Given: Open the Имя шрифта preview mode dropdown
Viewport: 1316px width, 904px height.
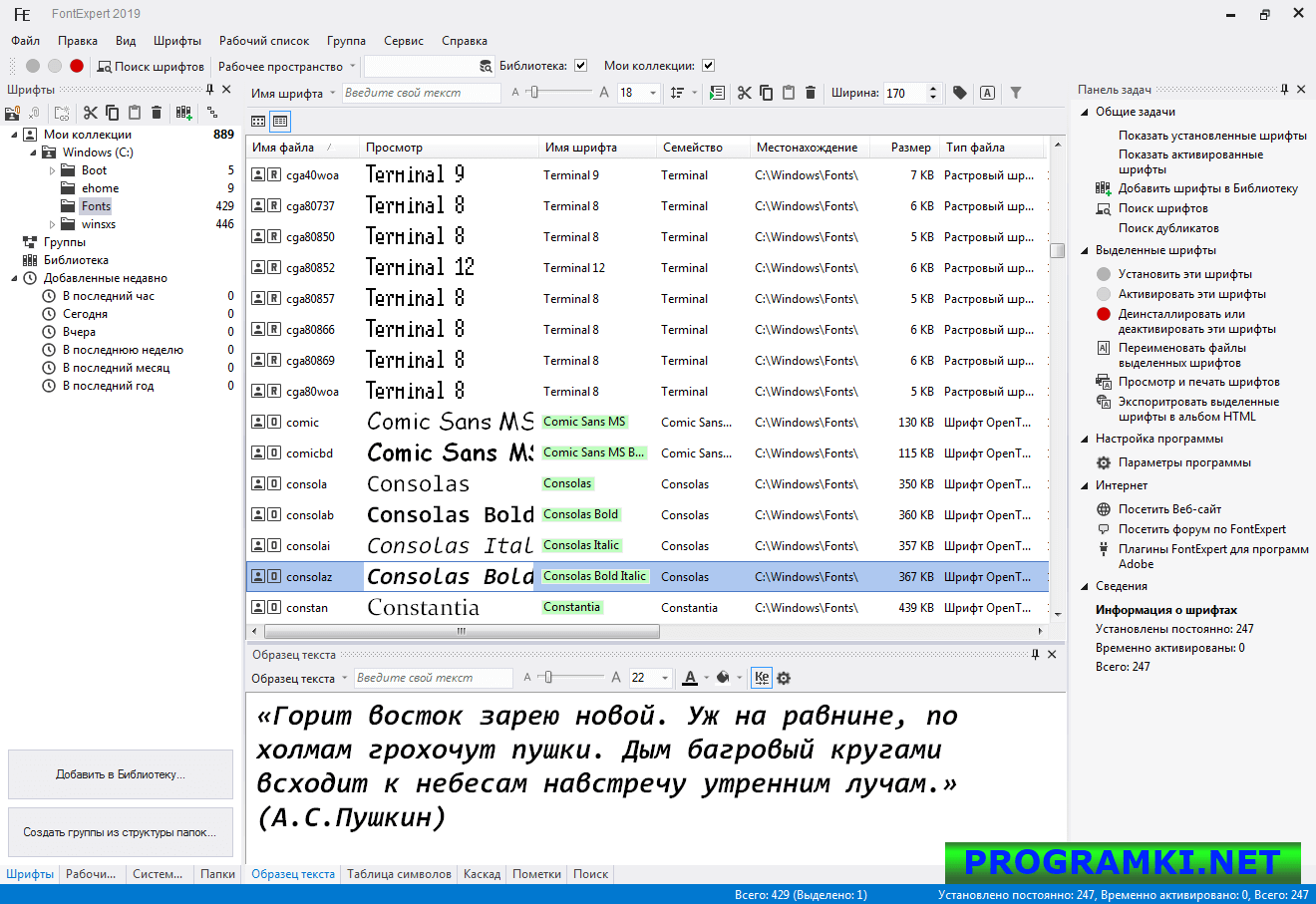Looking at the screenshot, I should pos(293,94).
